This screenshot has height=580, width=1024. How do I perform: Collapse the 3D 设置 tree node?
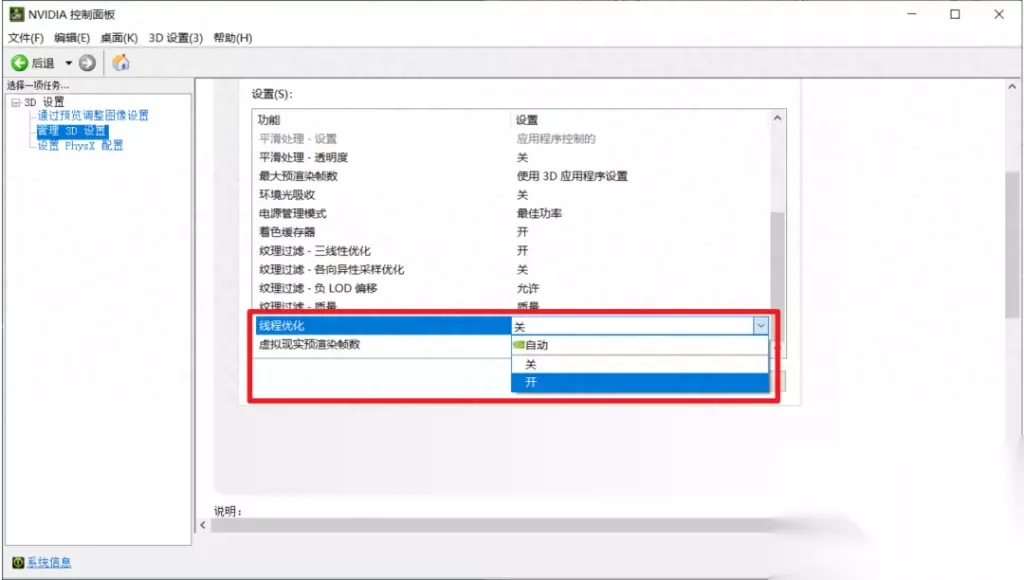[16, 103]
